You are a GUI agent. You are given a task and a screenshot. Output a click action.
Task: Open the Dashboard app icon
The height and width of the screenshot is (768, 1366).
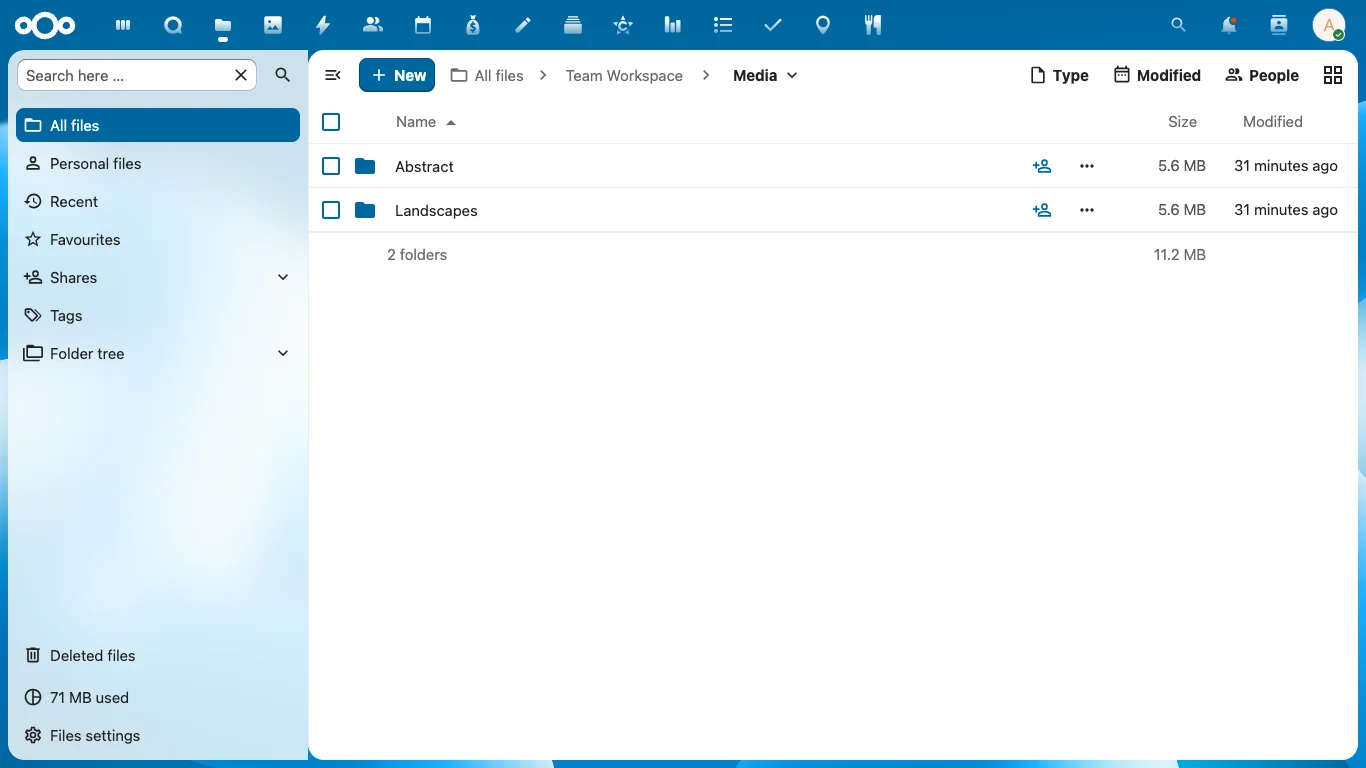tap(123, 25)
